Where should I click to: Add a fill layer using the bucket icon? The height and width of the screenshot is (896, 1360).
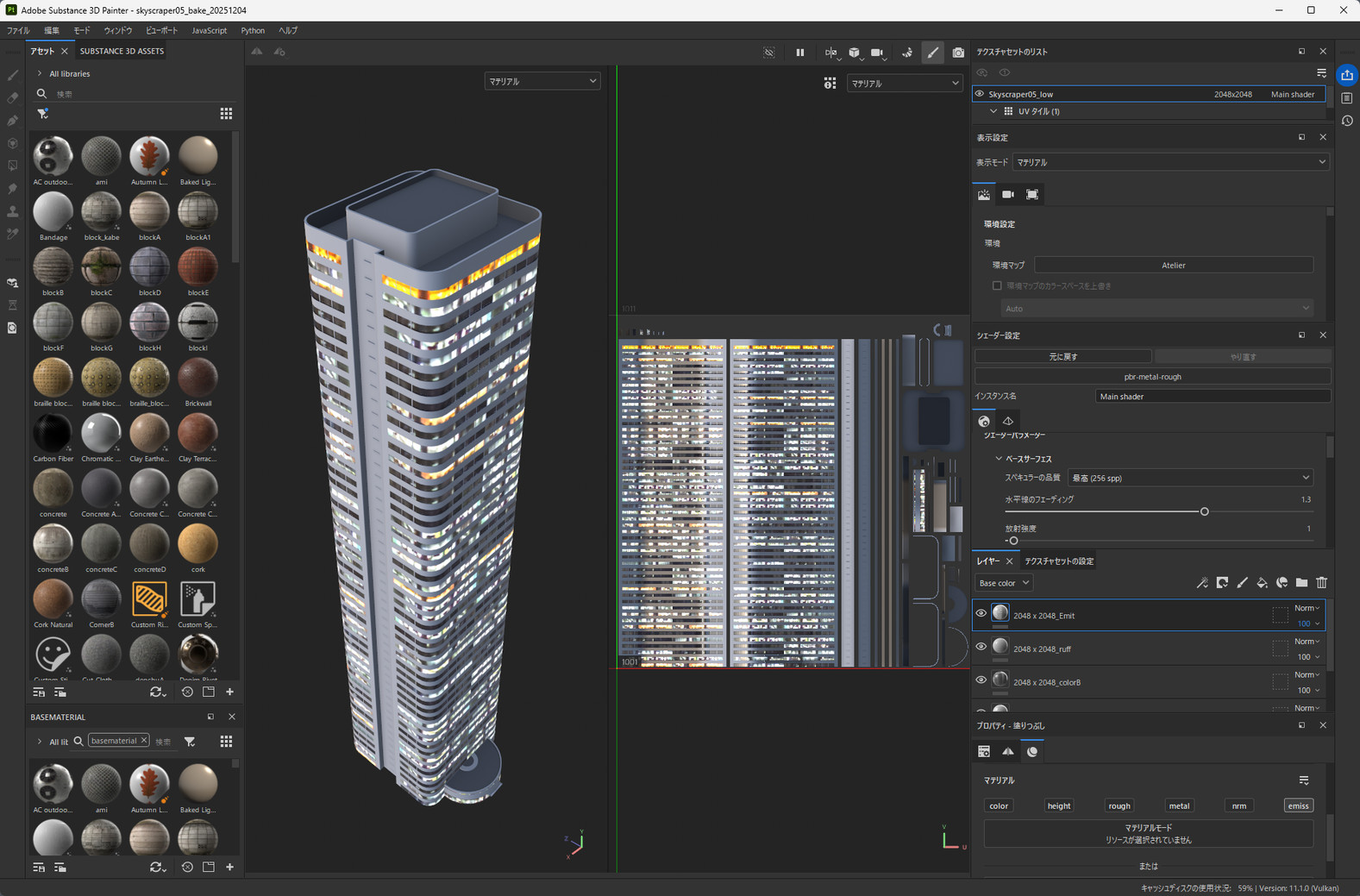click(x=1262, y=583)
